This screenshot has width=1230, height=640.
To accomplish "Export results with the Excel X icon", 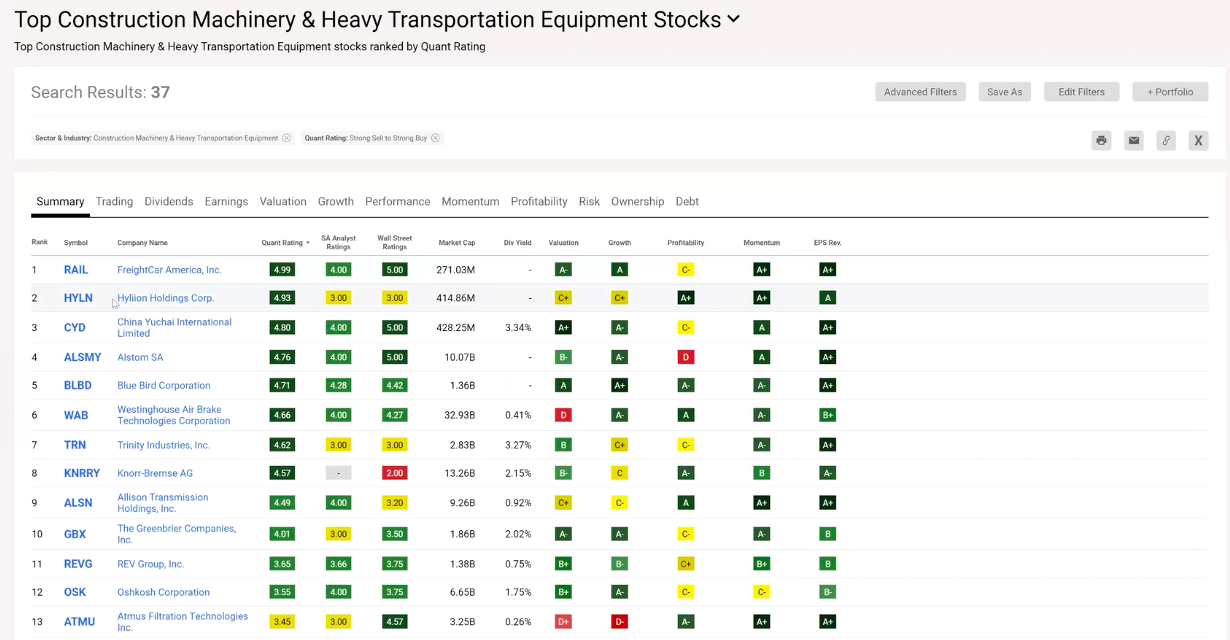I will pos(1198,140).
